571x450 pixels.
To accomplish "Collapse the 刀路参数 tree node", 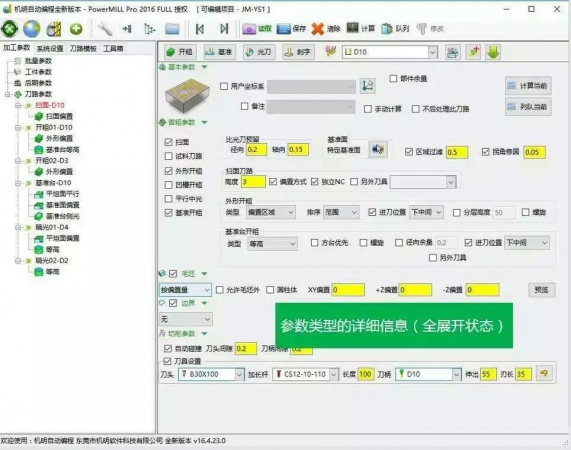I will pyautogui.click(x=7, y=94).
